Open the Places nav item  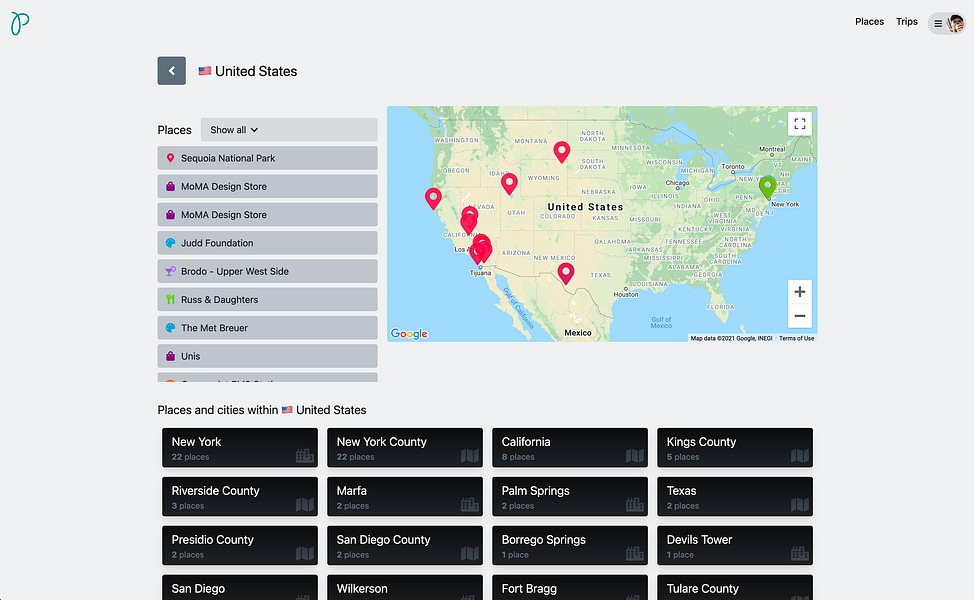tap(869, 22)
